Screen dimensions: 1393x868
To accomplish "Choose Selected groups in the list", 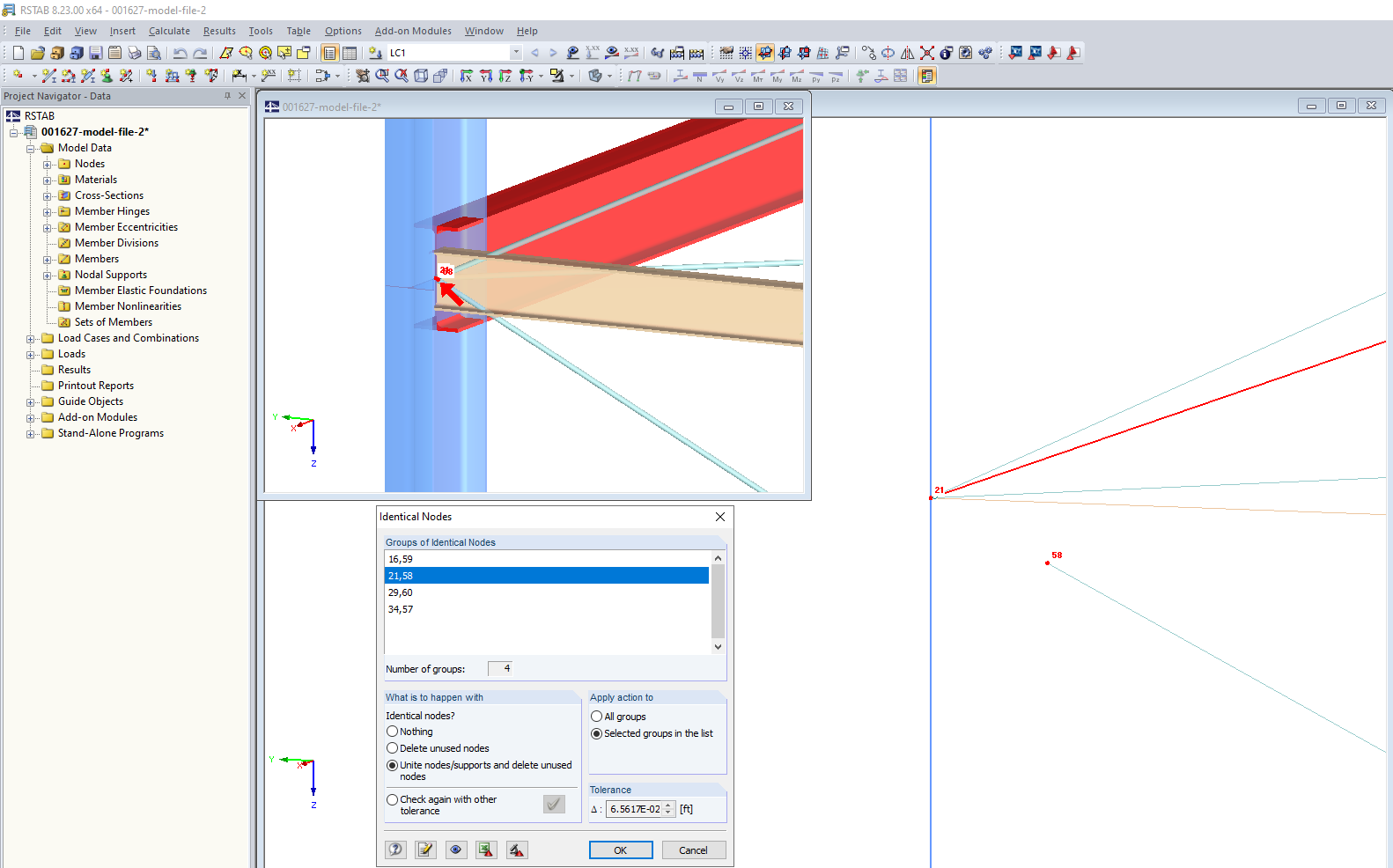I will (x=597, y=733).
